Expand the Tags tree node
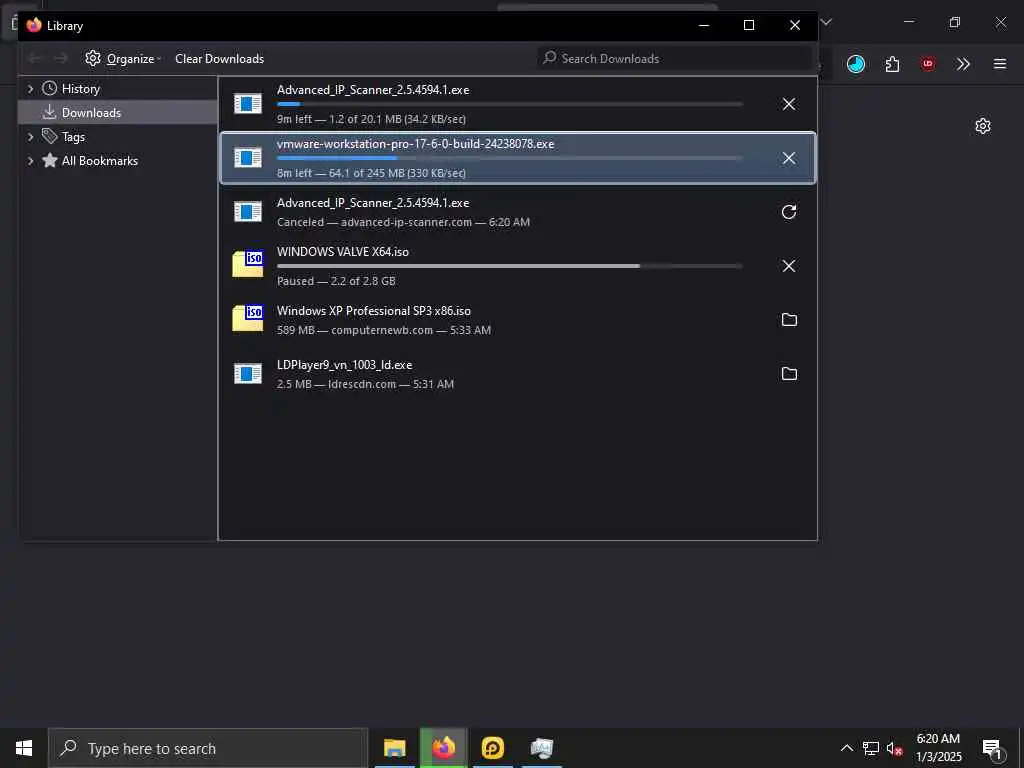Viewport: 1024px width, 768px height. point(30,136)
